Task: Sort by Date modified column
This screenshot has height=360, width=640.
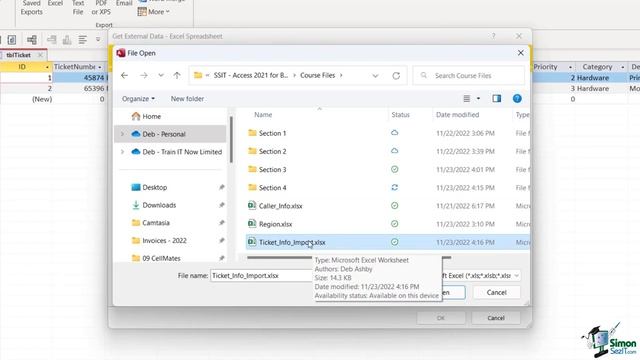Action: point(457,115)
